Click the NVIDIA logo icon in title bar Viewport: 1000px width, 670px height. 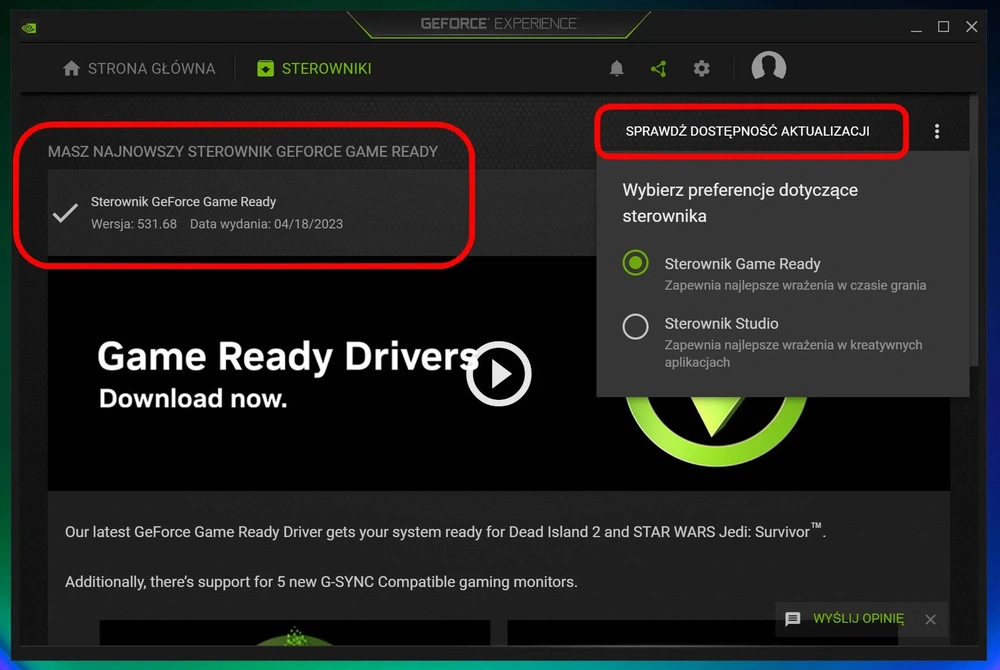(x=29, y=27)
